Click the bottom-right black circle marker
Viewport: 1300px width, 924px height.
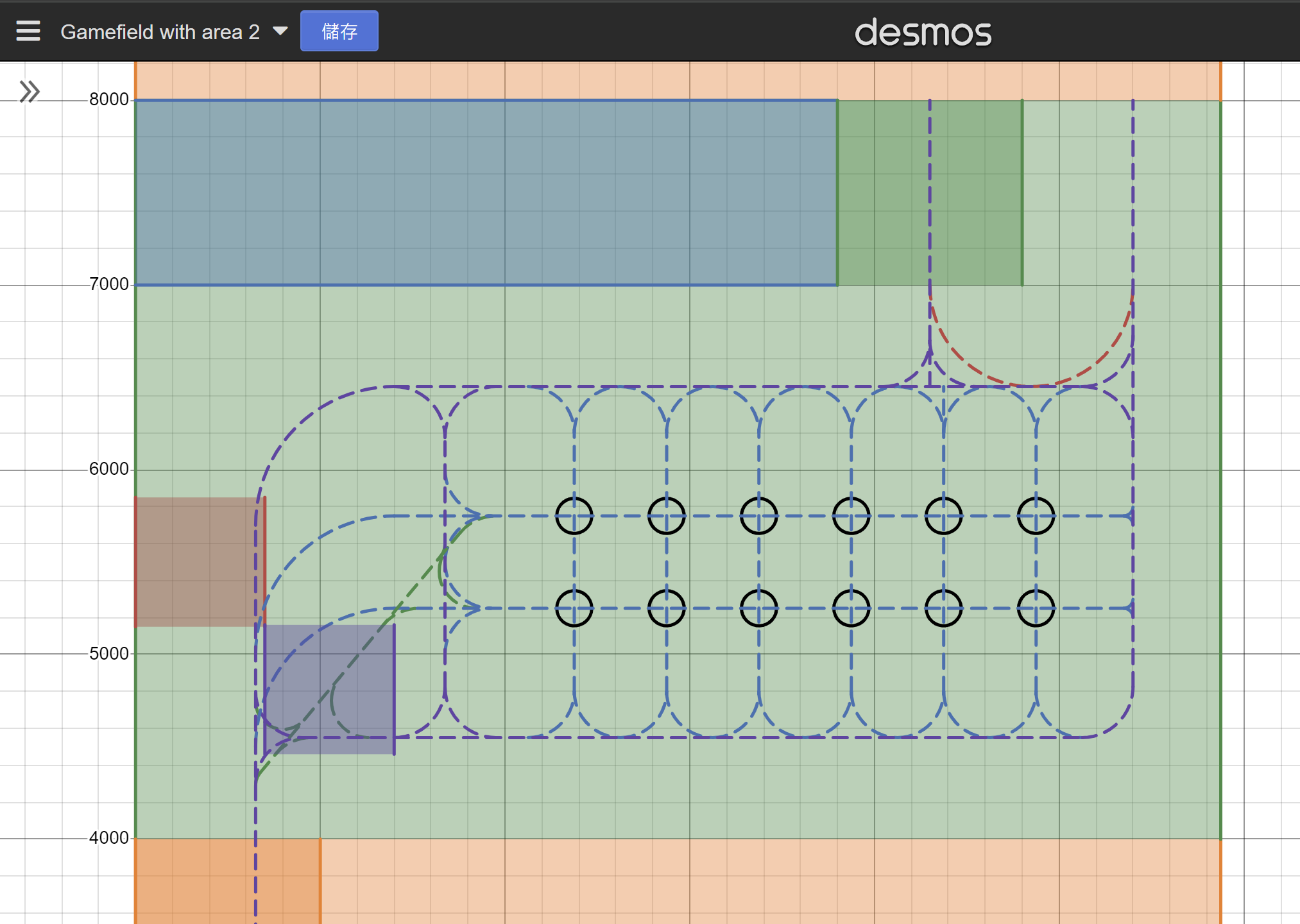[1035, 610]
